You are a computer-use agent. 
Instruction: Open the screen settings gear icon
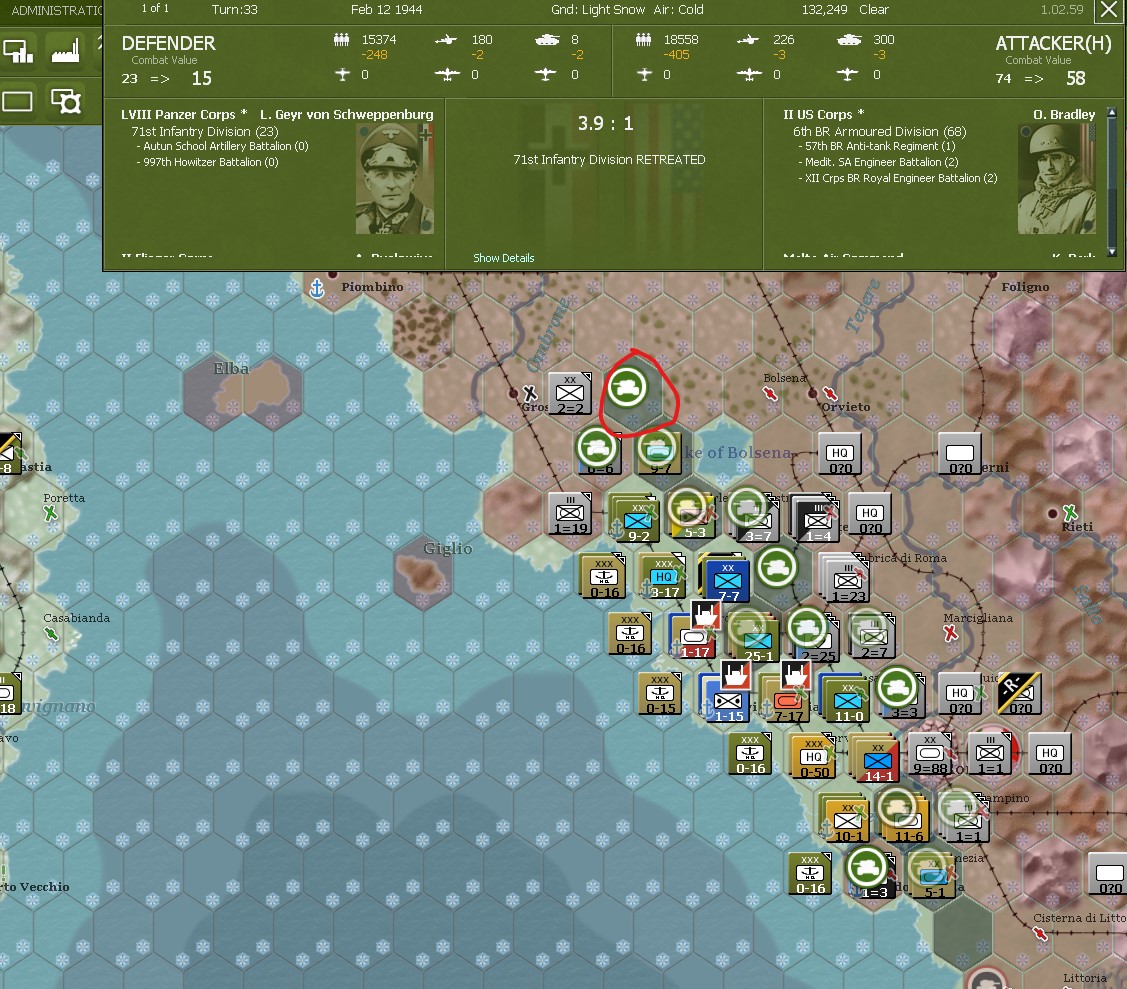tap(65, 101)
